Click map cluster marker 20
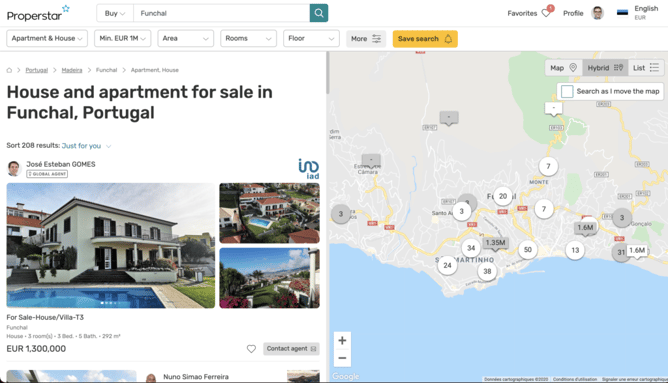This screenshot has height=383, width=668. click(x=503, y=196)
